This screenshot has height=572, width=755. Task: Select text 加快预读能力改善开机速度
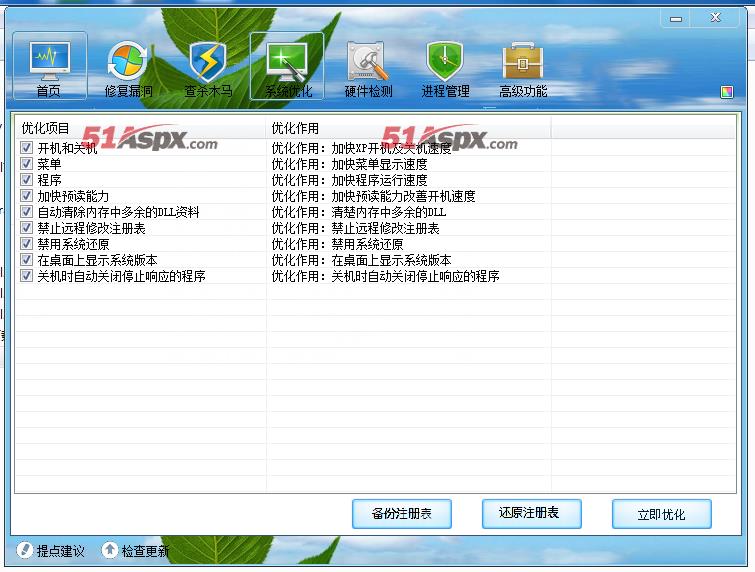(404, 196)
